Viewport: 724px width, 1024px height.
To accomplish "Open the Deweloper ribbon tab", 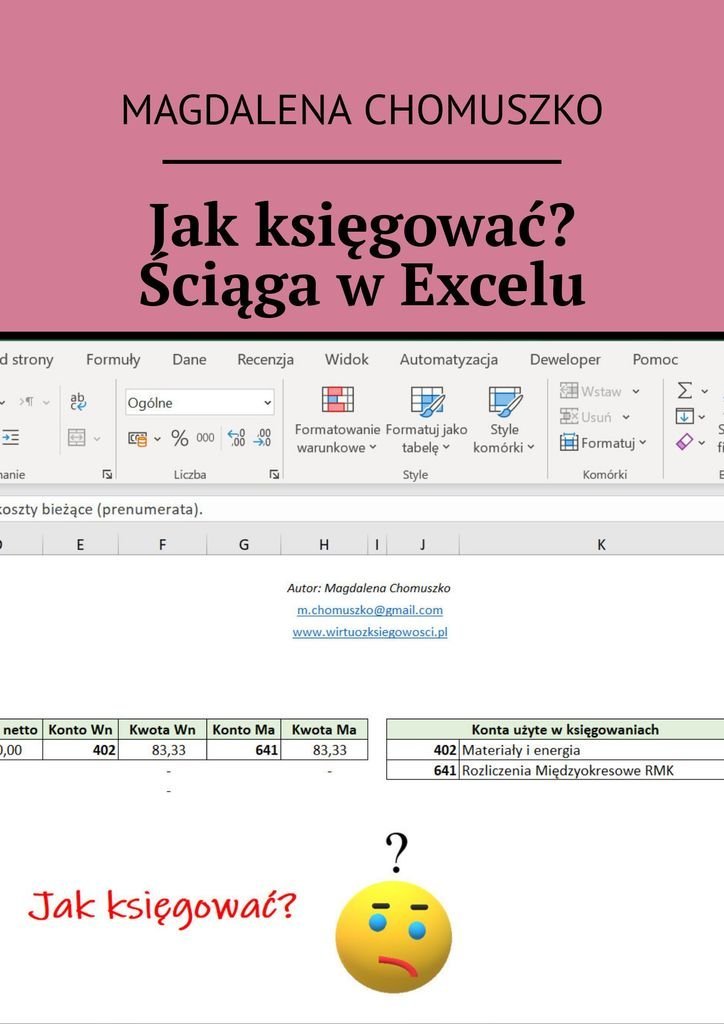I will (565, 360).
